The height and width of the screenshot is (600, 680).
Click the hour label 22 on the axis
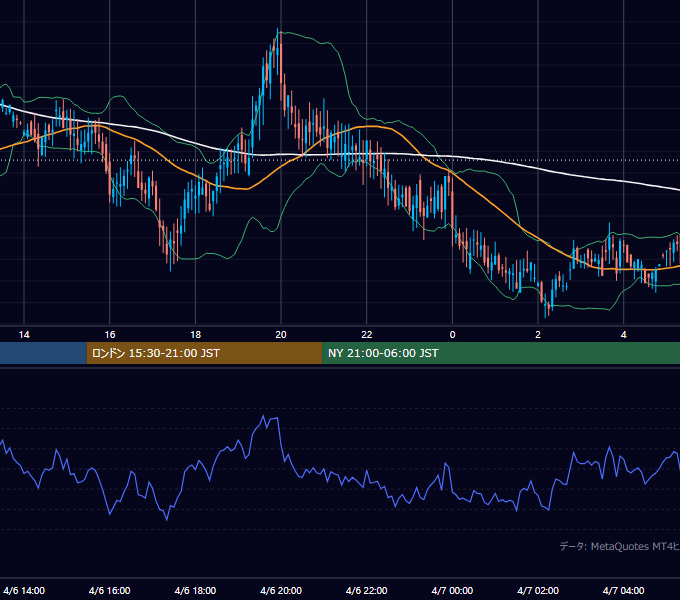click(x=367, y=335)
